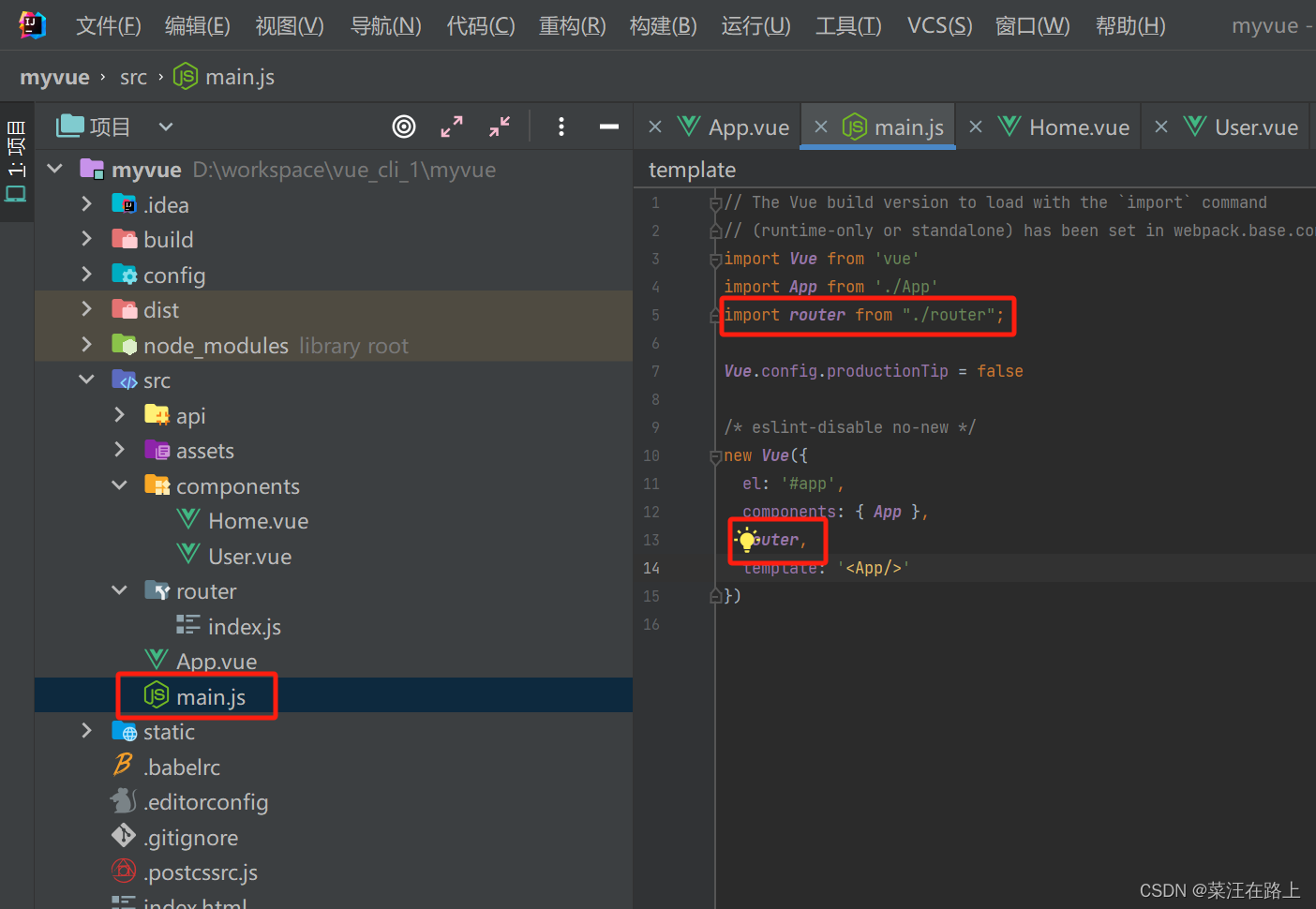Collapse the code fold marker on line 10
The height and width of the screenshot is (909, 1316).
click(x=713, y=455)
